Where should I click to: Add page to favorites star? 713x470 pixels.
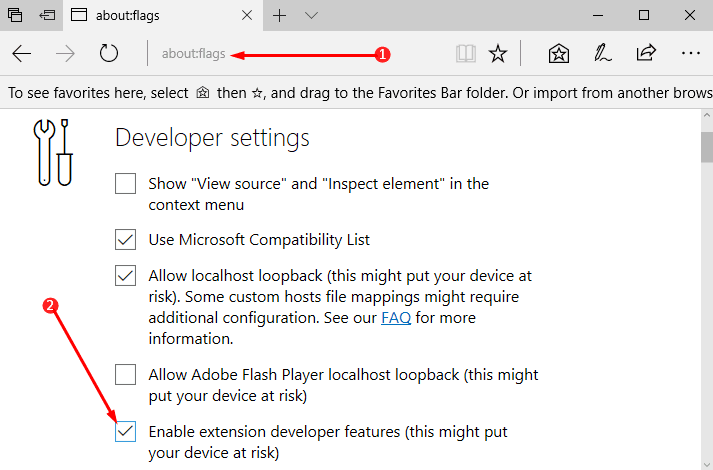(497, 54)
